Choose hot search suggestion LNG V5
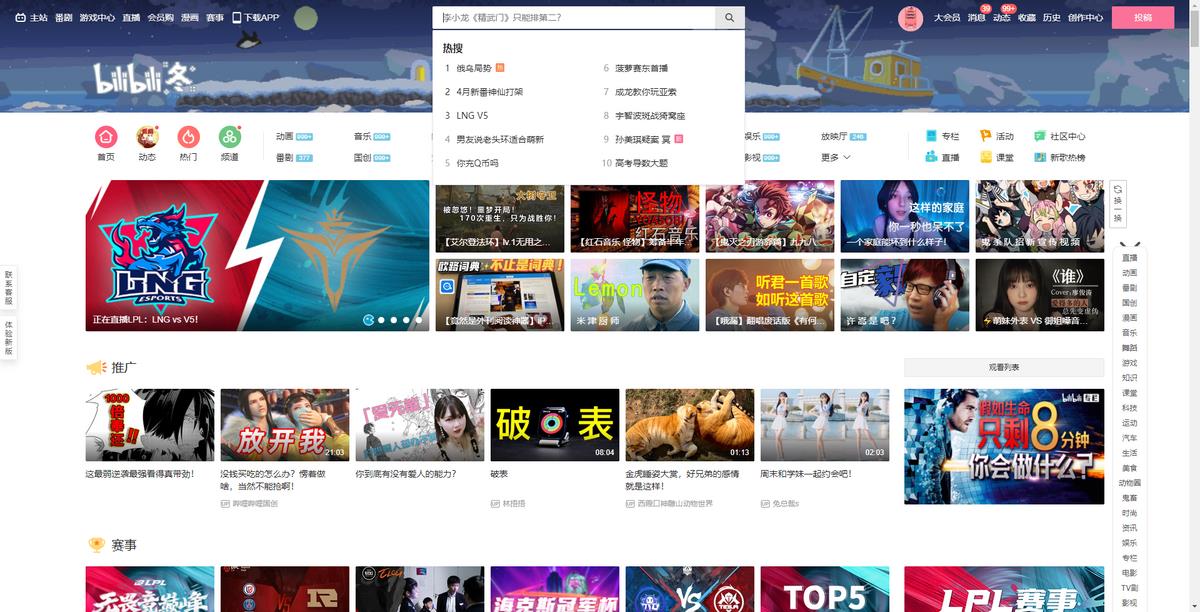1200x612 pixels. [472, 116]
